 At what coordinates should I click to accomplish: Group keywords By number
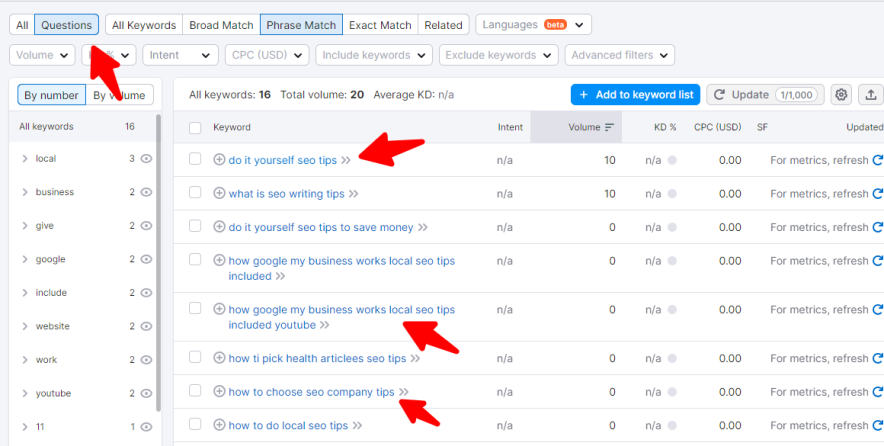(51, 95)
